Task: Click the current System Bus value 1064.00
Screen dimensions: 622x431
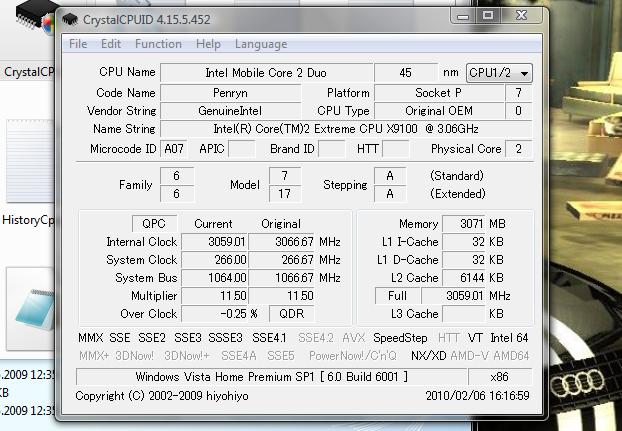Action: pos(214,278)
